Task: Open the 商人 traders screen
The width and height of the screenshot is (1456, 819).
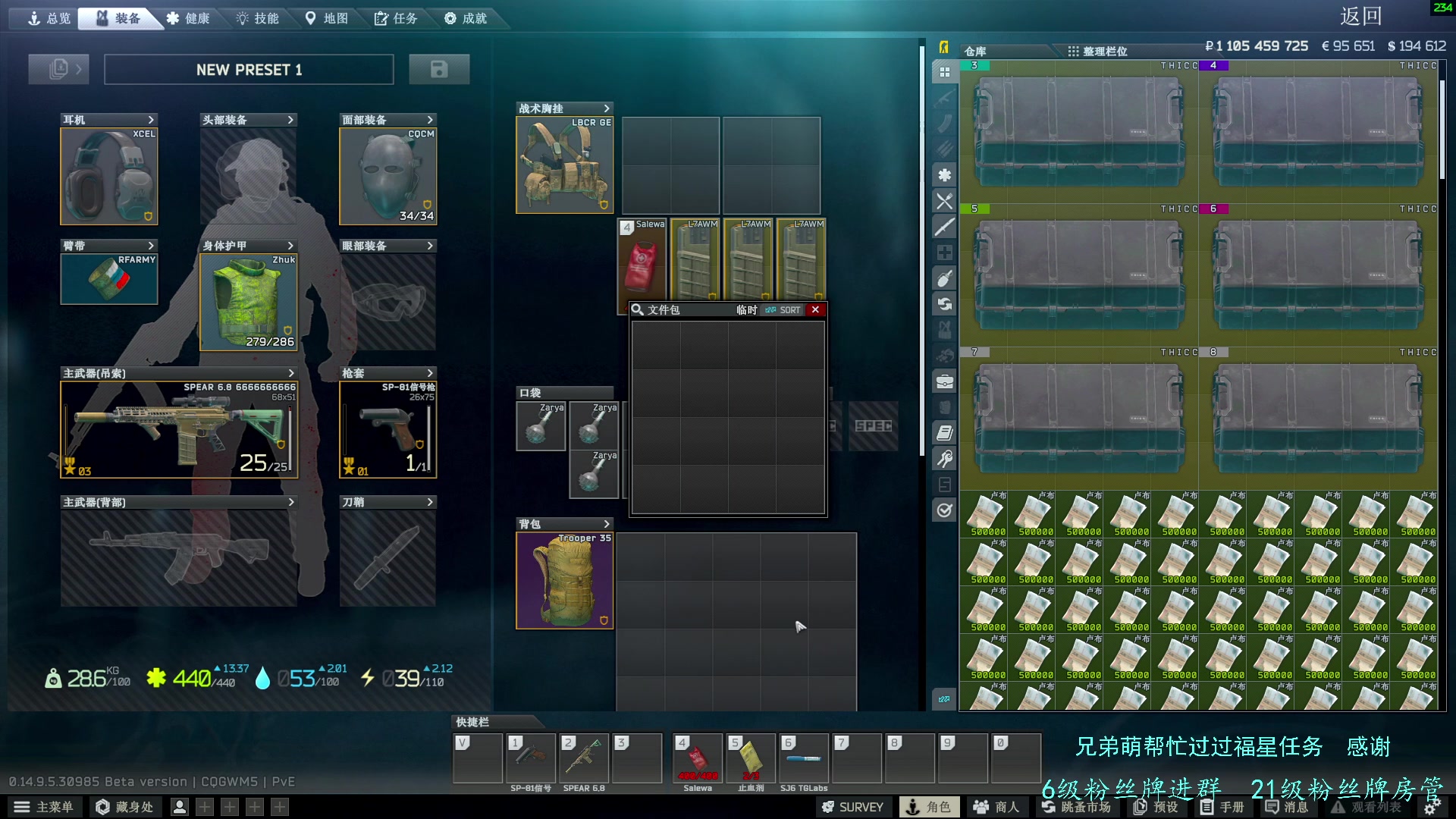Action: point(996,807)
